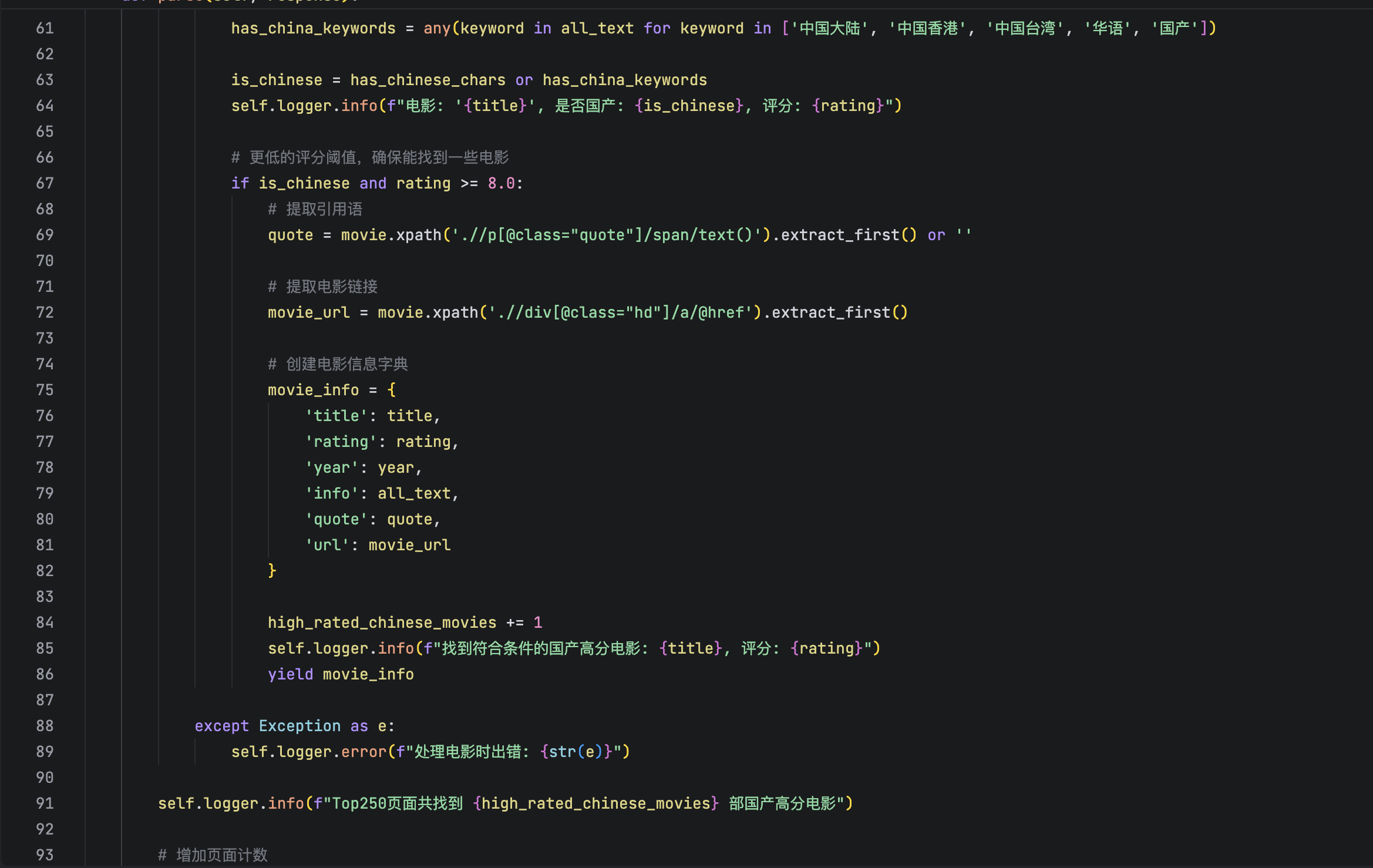
Task: Click the 8.0 rating threshold value
Action: [501, 183]
